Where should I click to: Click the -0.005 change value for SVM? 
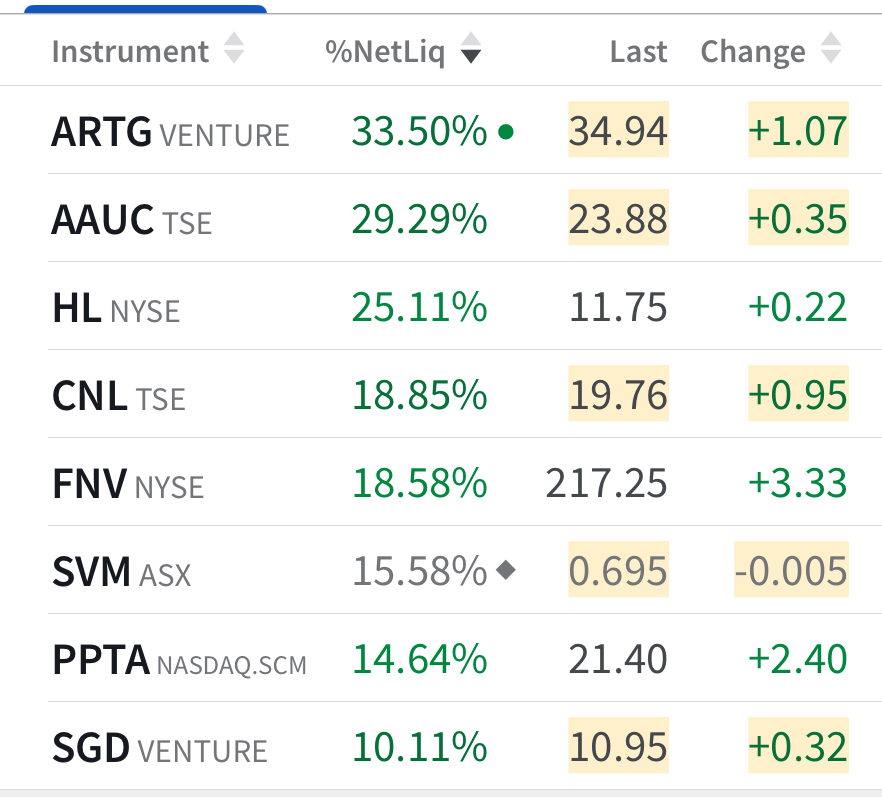[x=790, y=571]
